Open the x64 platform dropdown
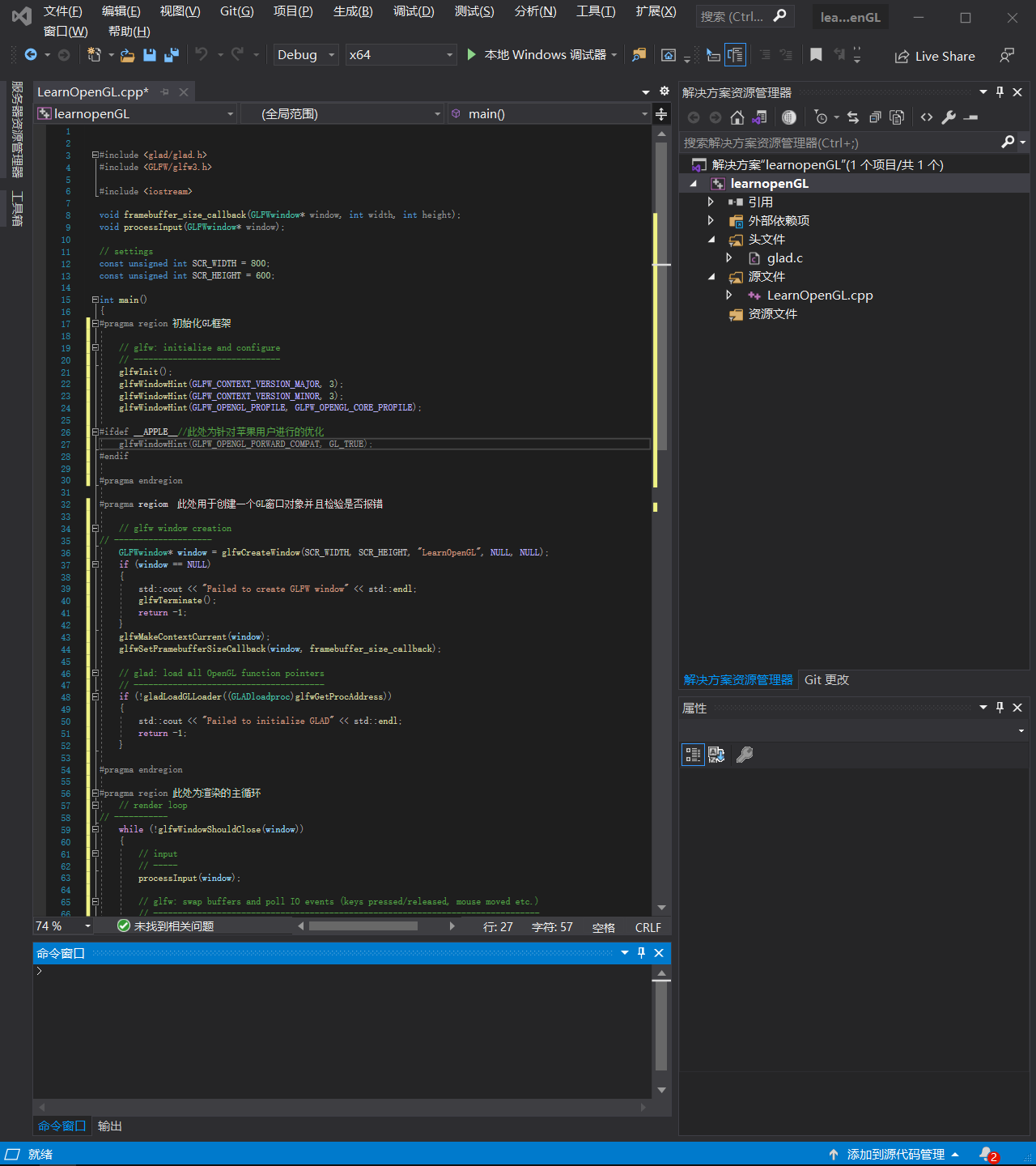 tap(401, 54)
